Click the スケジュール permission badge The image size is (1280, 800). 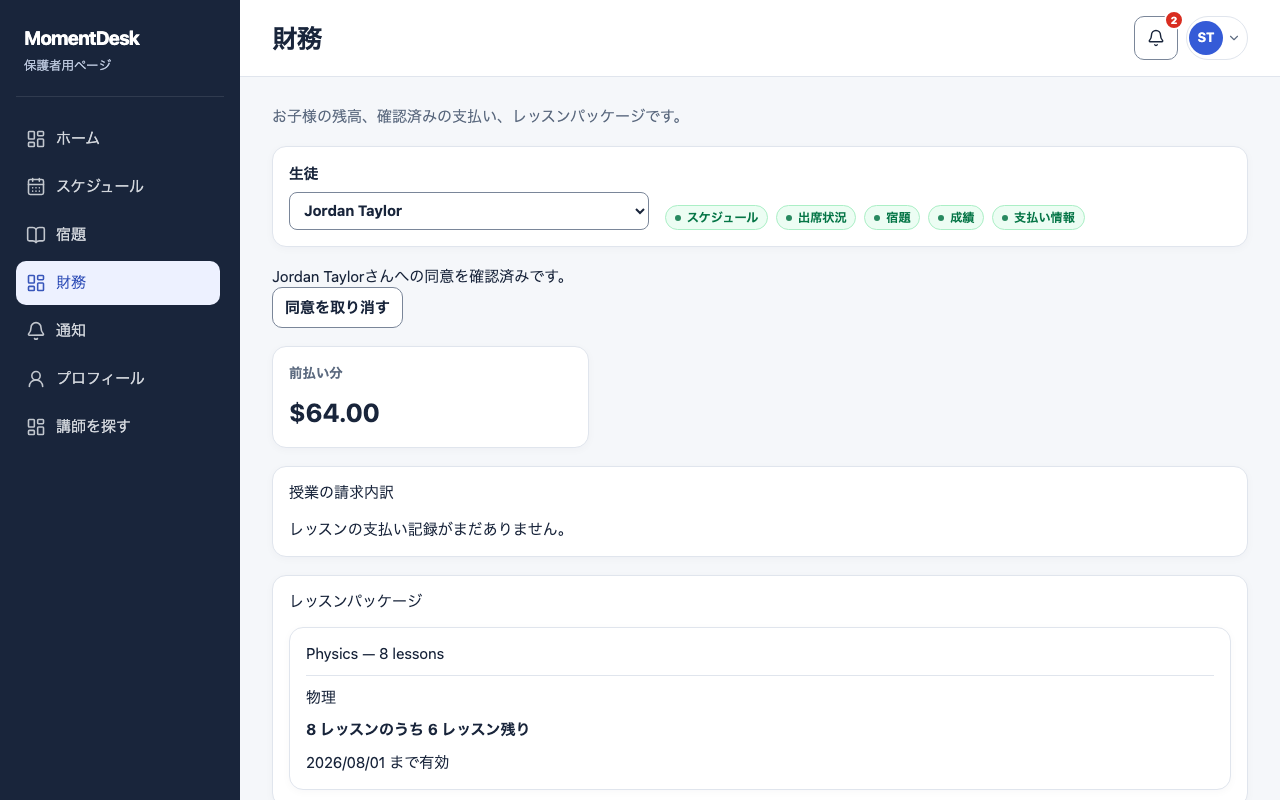(716, 218)
